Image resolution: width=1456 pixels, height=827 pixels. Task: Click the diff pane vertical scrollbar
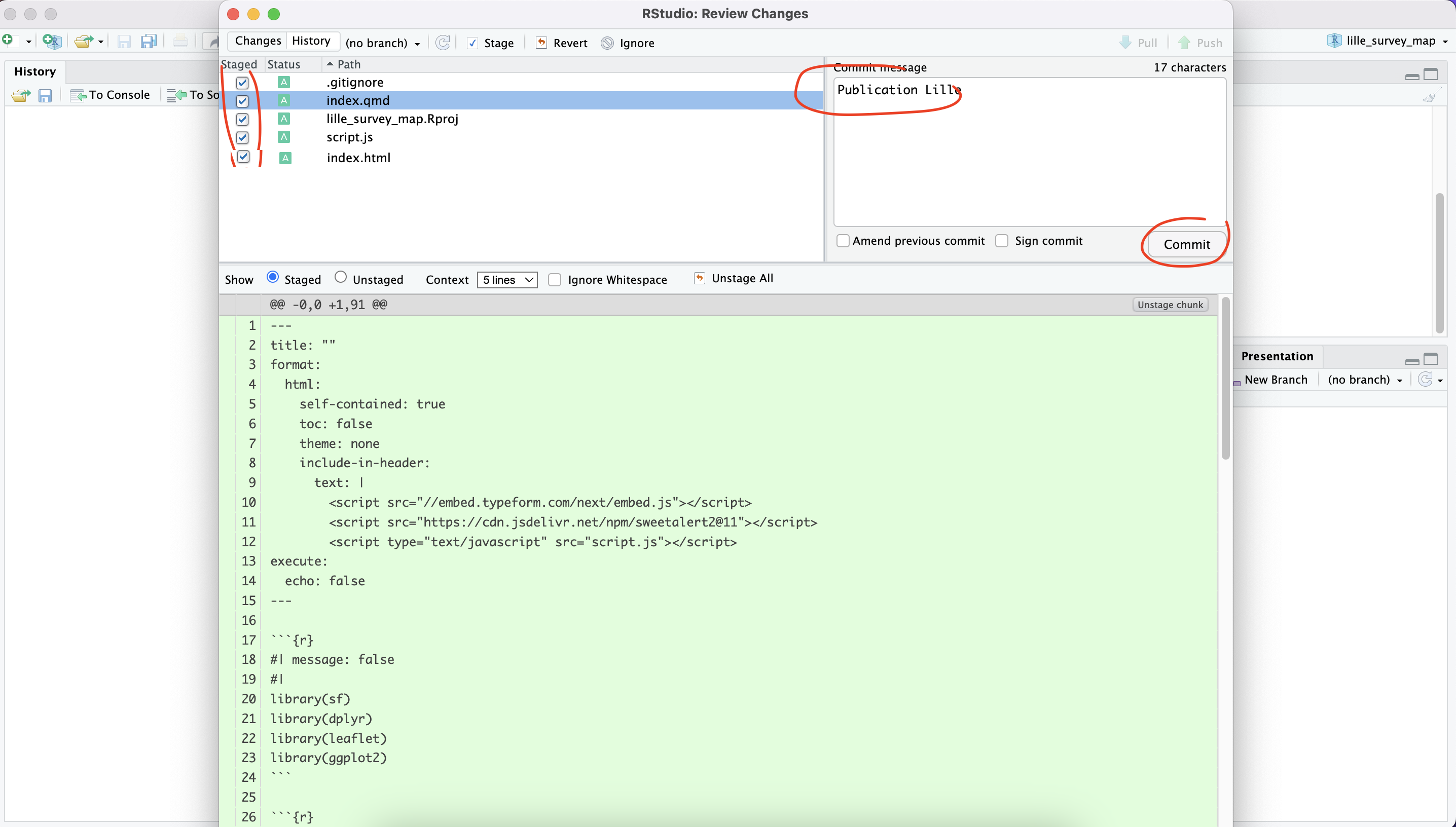pos(1225,378)
